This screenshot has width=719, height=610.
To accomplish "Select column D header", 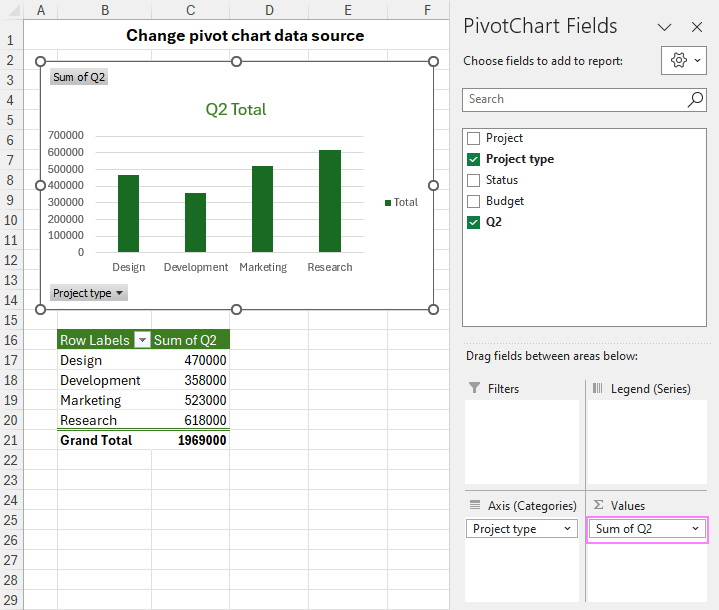I will pyautogui.click(x=269, y=10).
